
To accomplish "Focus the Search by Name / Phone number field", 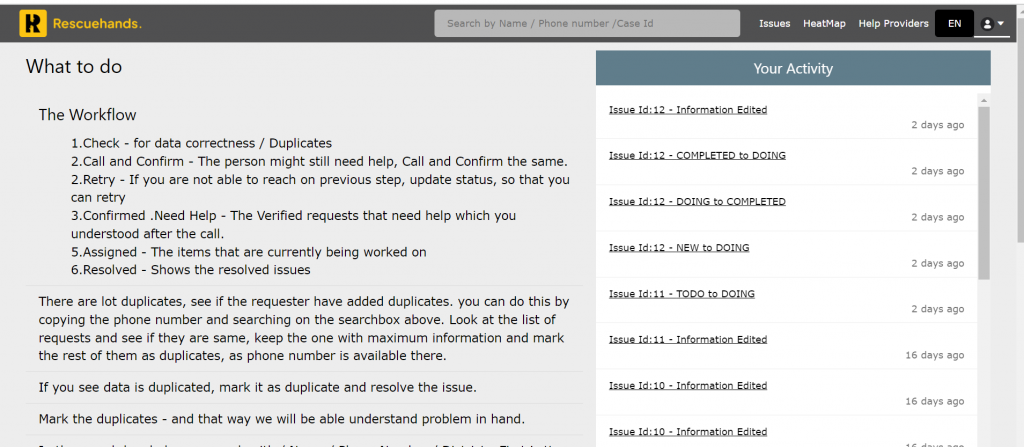I will pyautogui.click(x=587, y=23).
